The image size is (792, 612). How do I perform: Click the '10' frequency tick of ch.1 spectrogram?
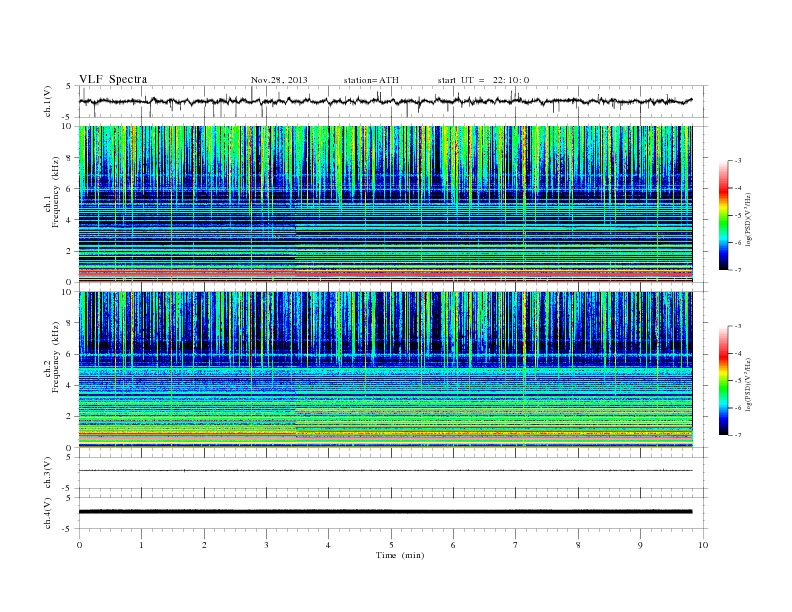click(x=68, y=126)
